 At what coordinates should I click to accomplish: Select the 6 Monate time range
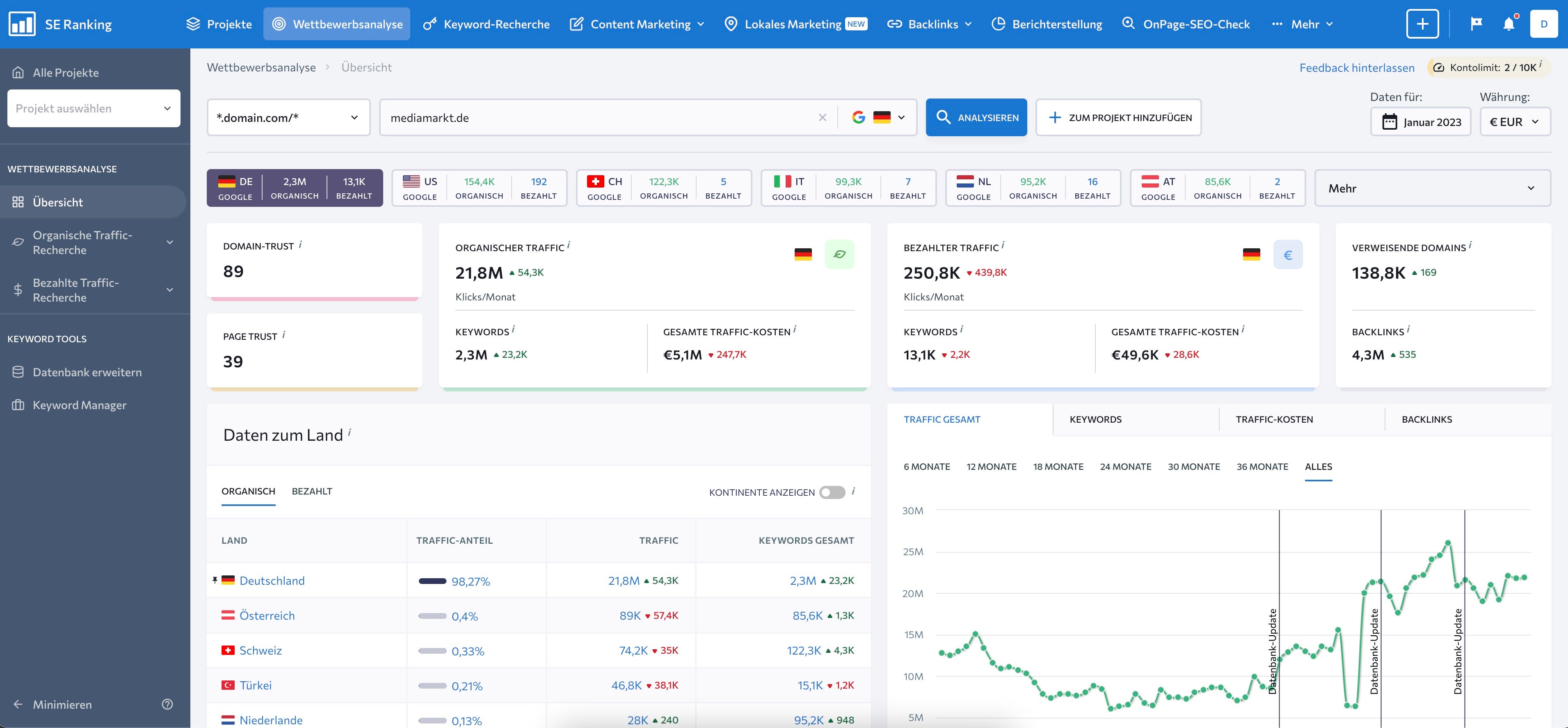tap(926, 466)
